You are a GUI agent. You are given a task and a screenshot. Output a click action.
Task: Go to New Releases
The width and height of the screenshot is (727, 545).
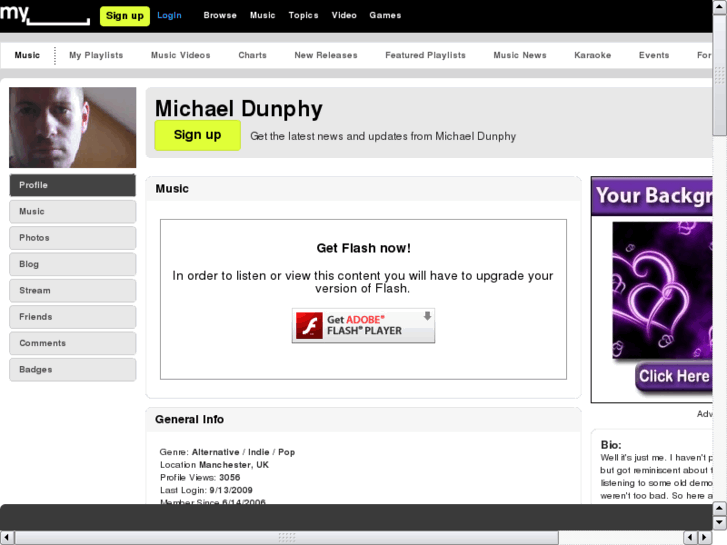[325, 55]
